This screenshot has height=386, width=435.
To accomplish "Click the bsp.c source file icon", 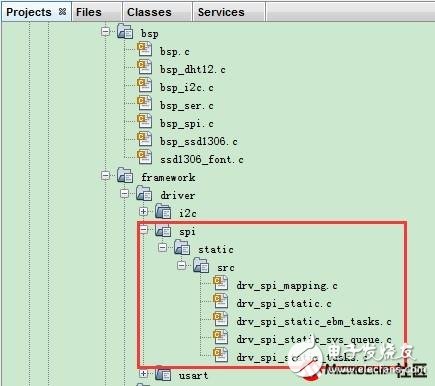I will coord(145,49).
